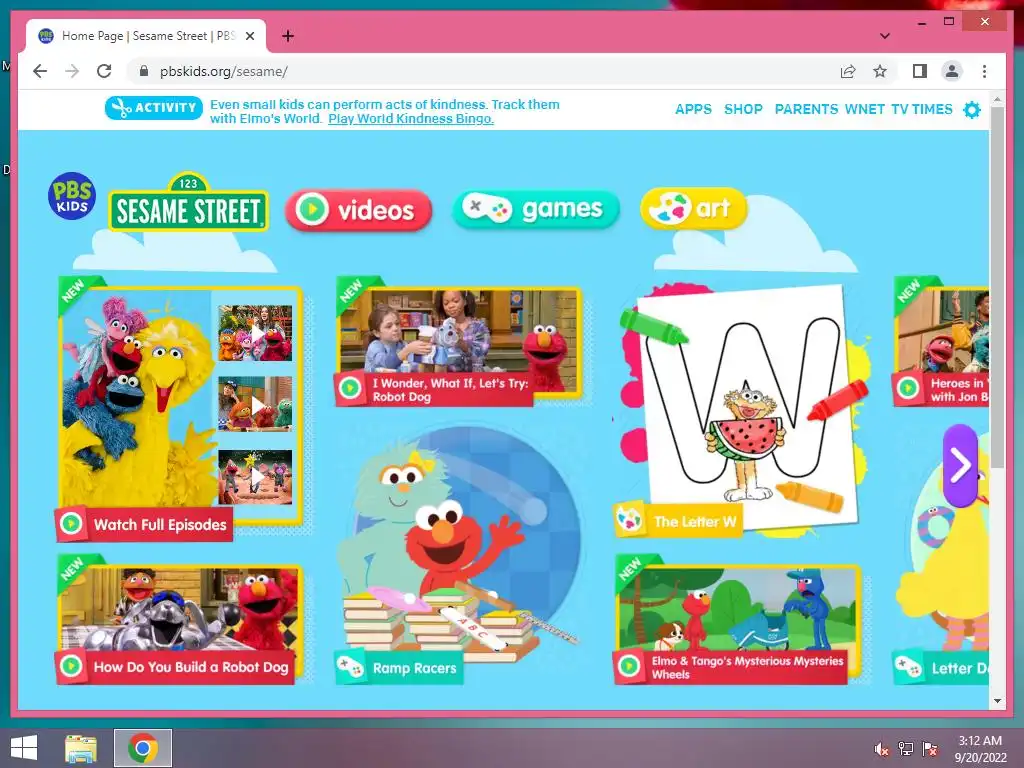This screenshot has width=1024, height=768.
Task: Open the WNET TV TIMES link
Action: tap(899, 109)
